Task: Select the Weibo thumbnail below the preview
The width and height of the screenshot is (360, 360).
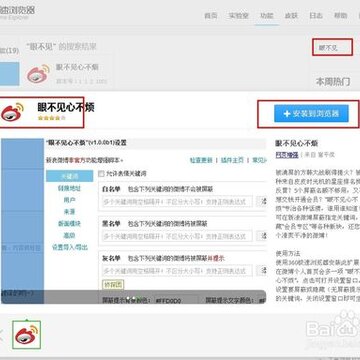Action: tap(27, 335)
